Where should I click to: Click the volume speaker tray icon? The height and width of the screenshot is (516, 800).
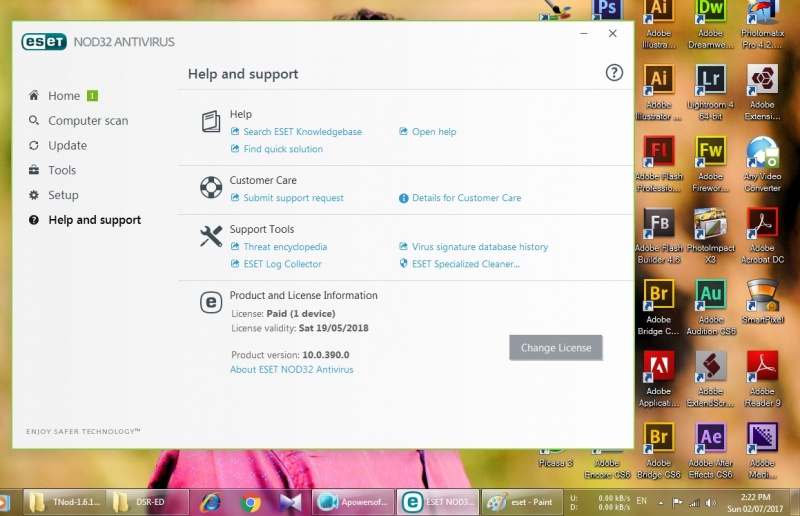[711, 503]
